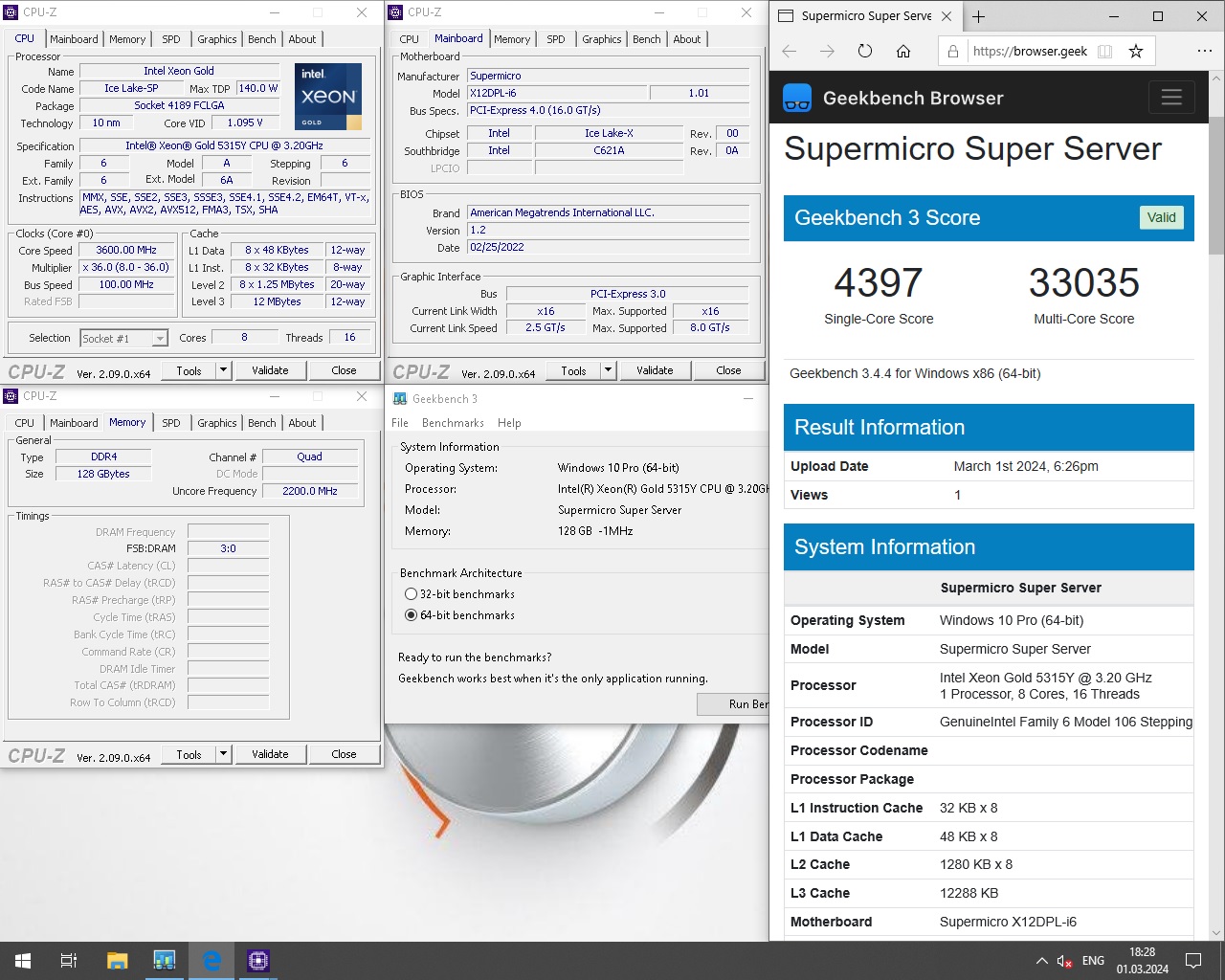Screen dimensions: 1225x980
Task: Open the Bench tab in top-left CPU-Z
Action: [x=261, y=39]
